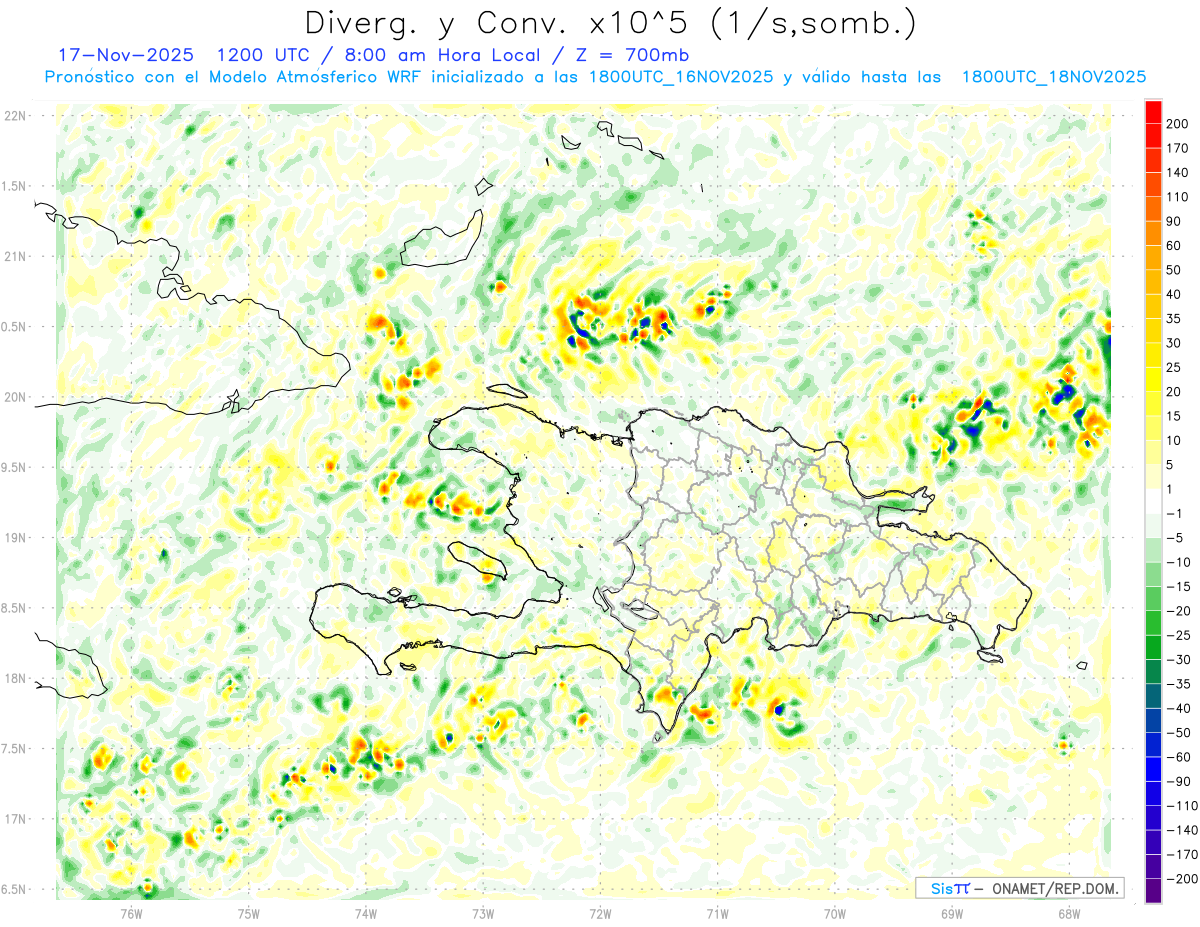Image resolution: width=1200 pixels, height=927 pixels.
Task: Click the "-25" color scale label
Action: (x=1181, y=635)
